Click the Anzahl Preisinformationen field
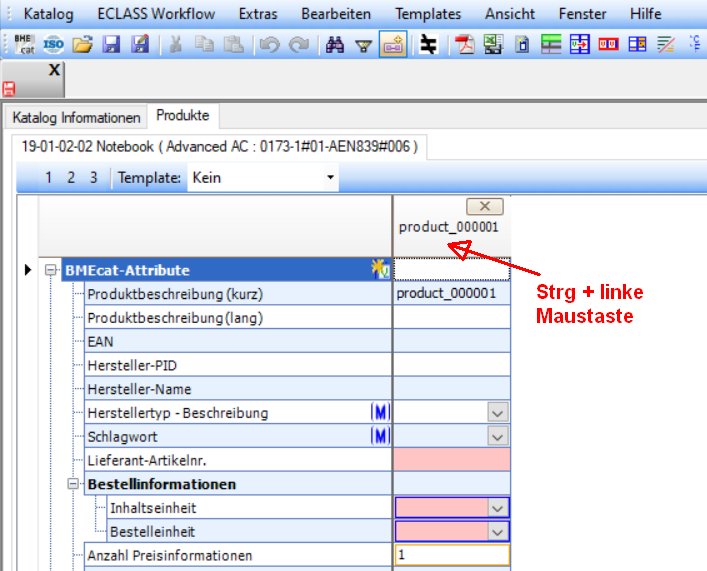 click(x=452, y=555)
